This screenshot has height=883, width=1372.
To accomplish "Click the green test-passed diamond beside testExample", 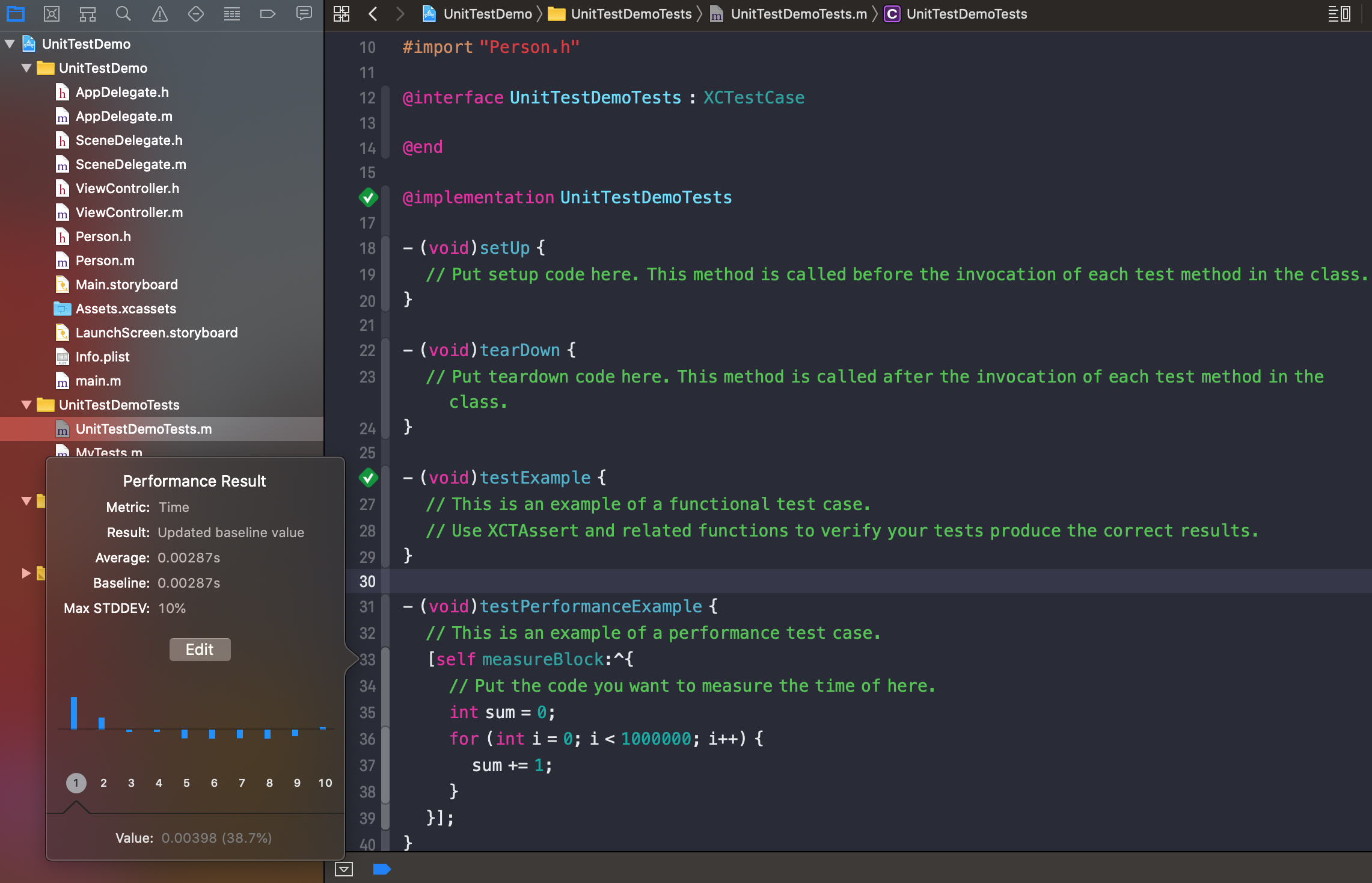I will (368, 478).
